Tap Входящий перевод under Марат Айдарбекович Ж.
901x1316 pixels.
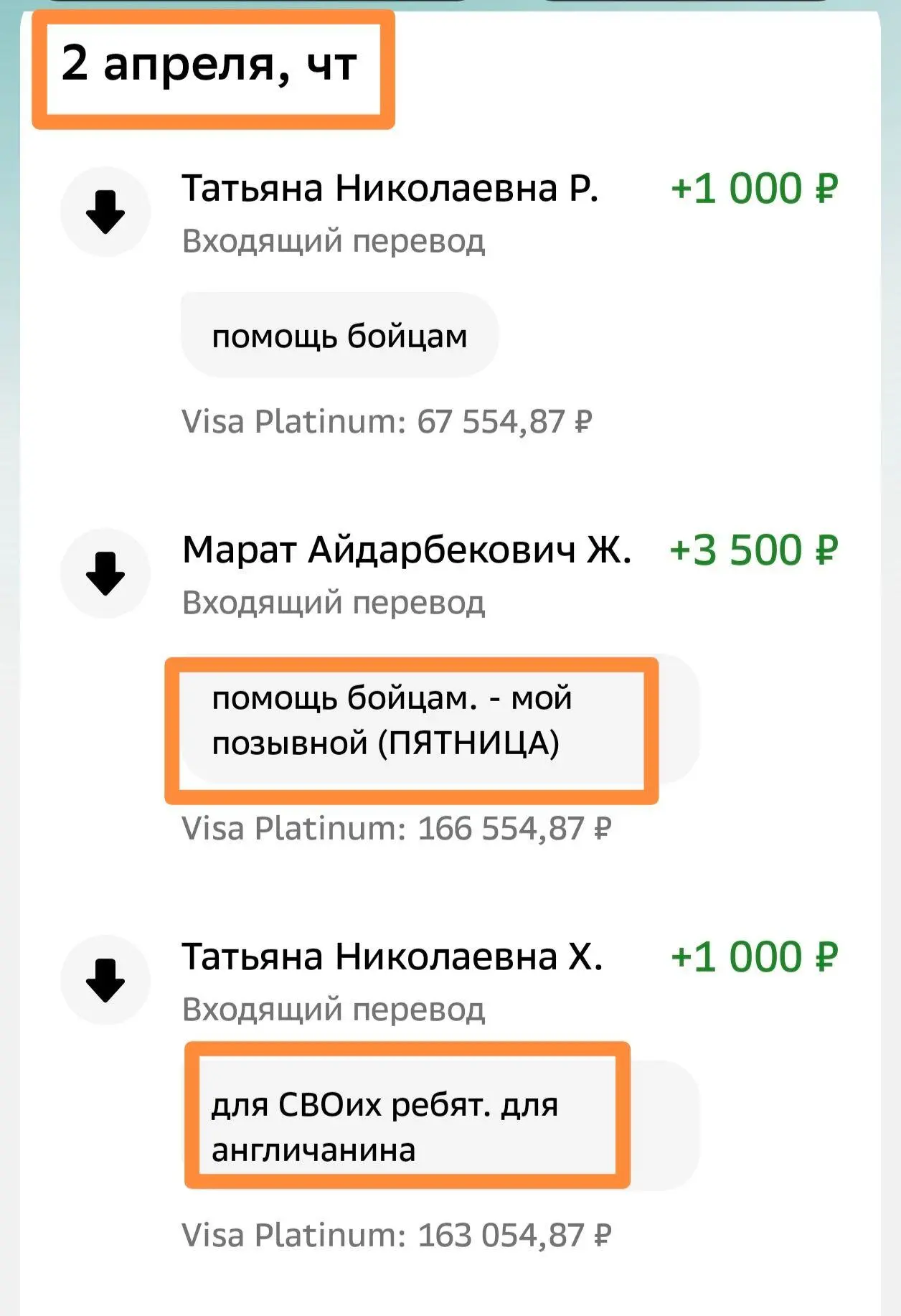coord(334,603)
